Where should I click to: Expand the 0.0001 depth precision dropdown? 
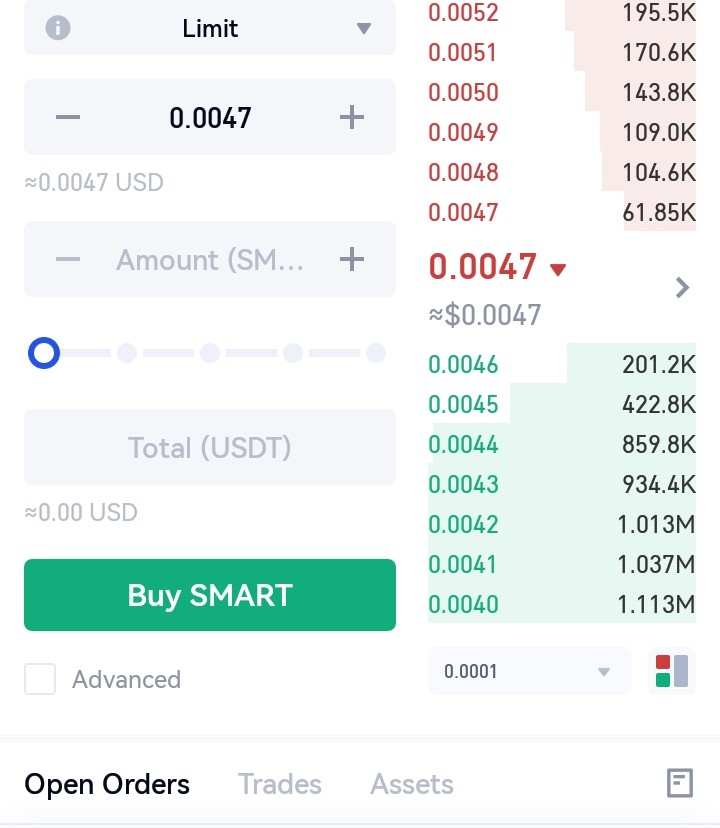pos(530,671)
